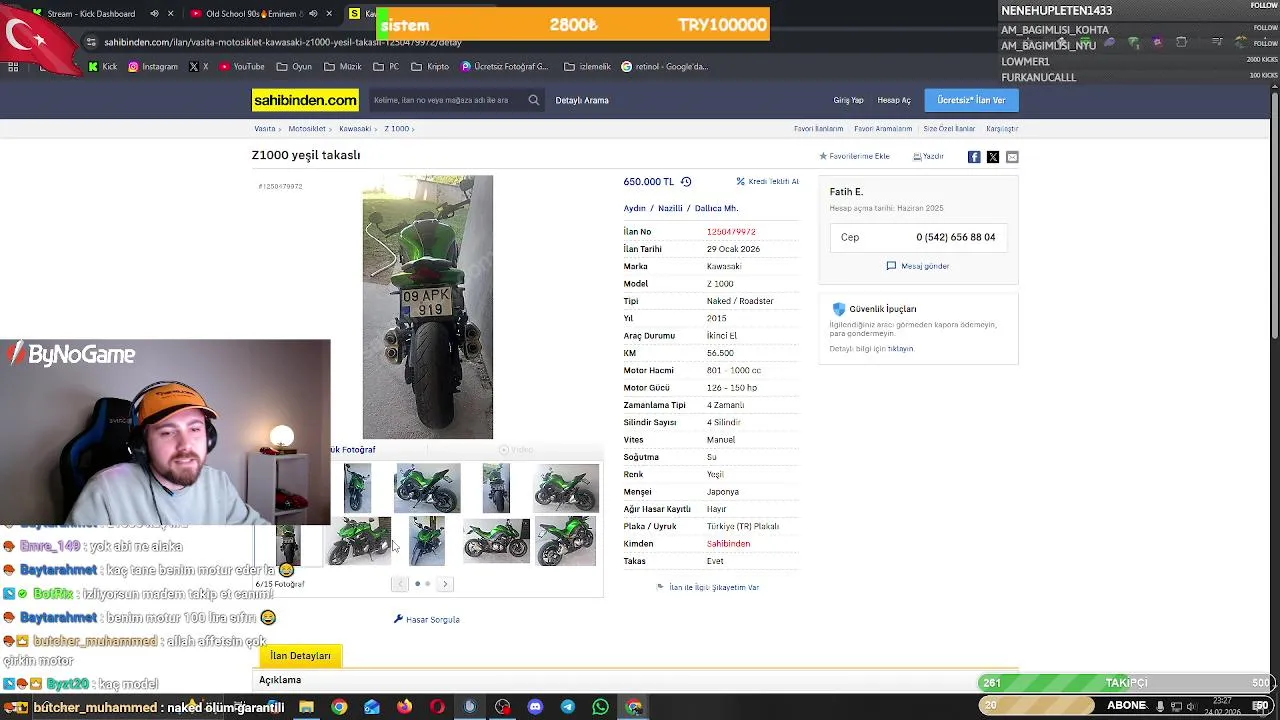Click ilan number 1250479972
This screenshot has height=720, width=1280.
pos(731,232)
